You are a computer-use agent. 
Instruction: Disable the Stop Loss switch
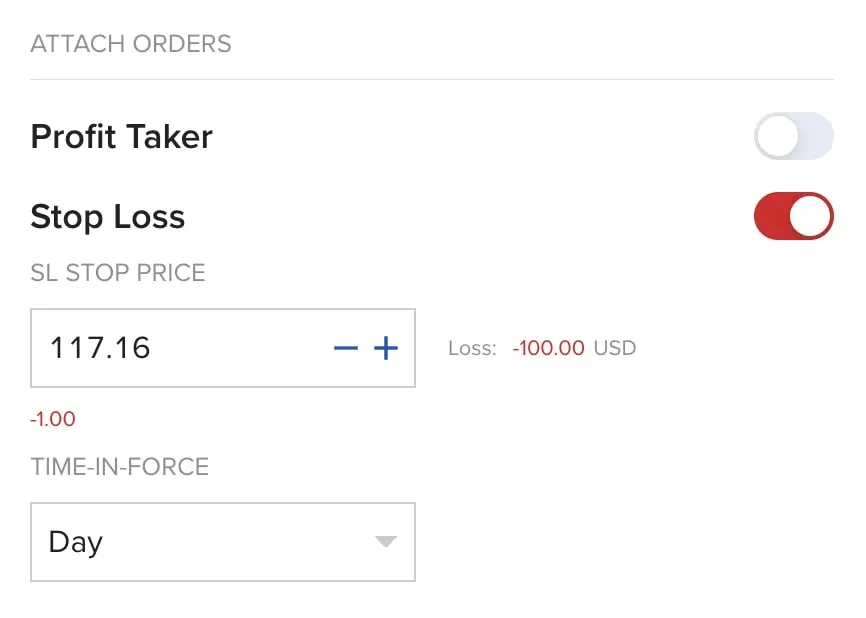point(793,216)
